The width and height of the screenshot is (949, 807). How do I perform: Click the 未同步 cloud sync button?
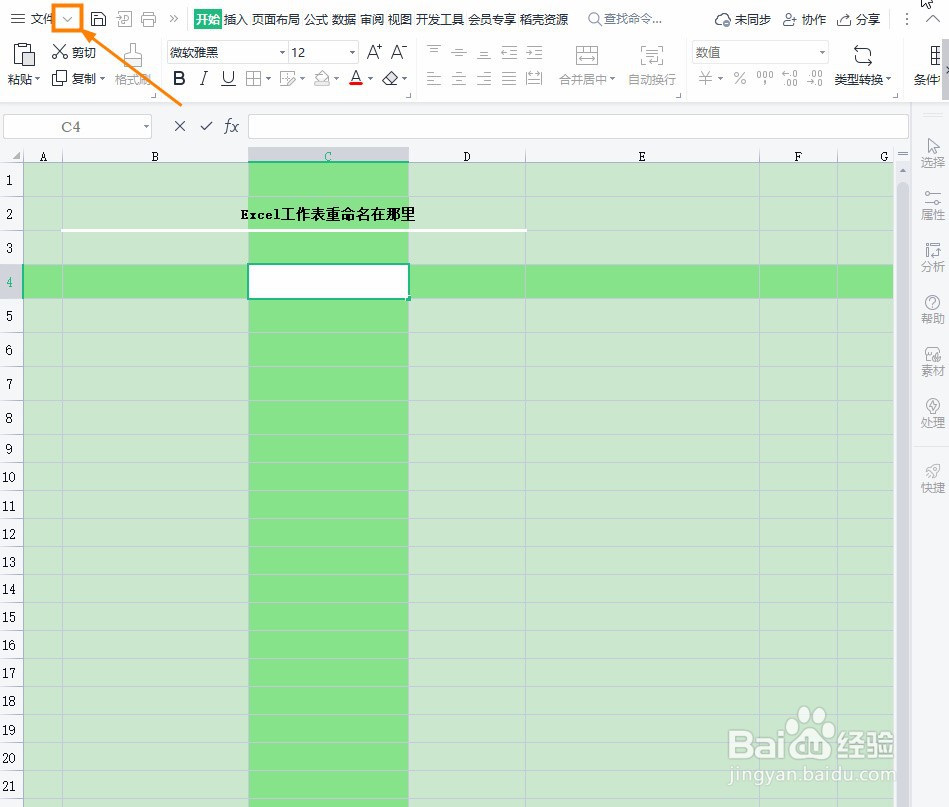tap(742, 19)
